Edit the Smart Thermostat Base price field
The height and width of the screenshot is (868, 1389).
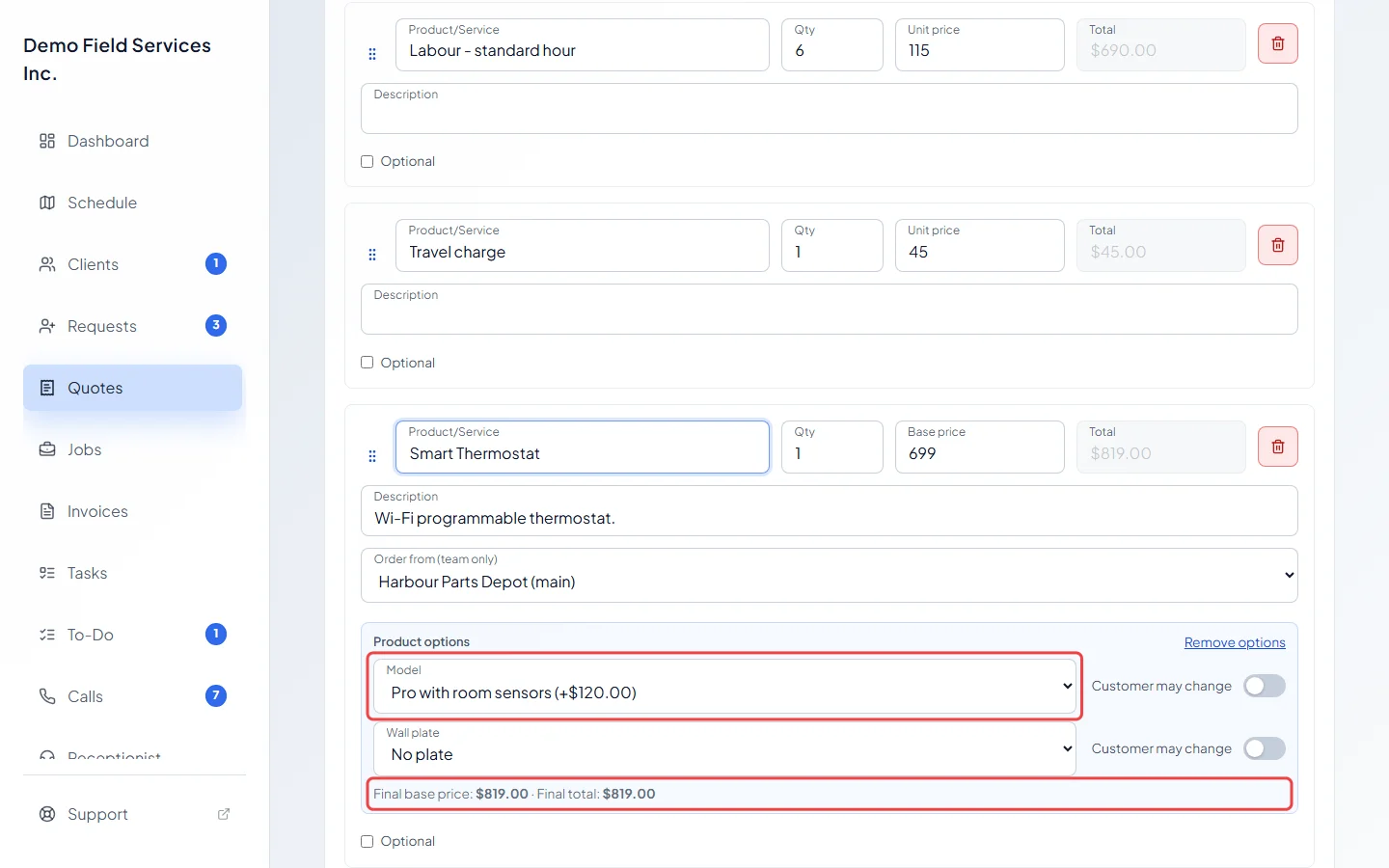980,447
